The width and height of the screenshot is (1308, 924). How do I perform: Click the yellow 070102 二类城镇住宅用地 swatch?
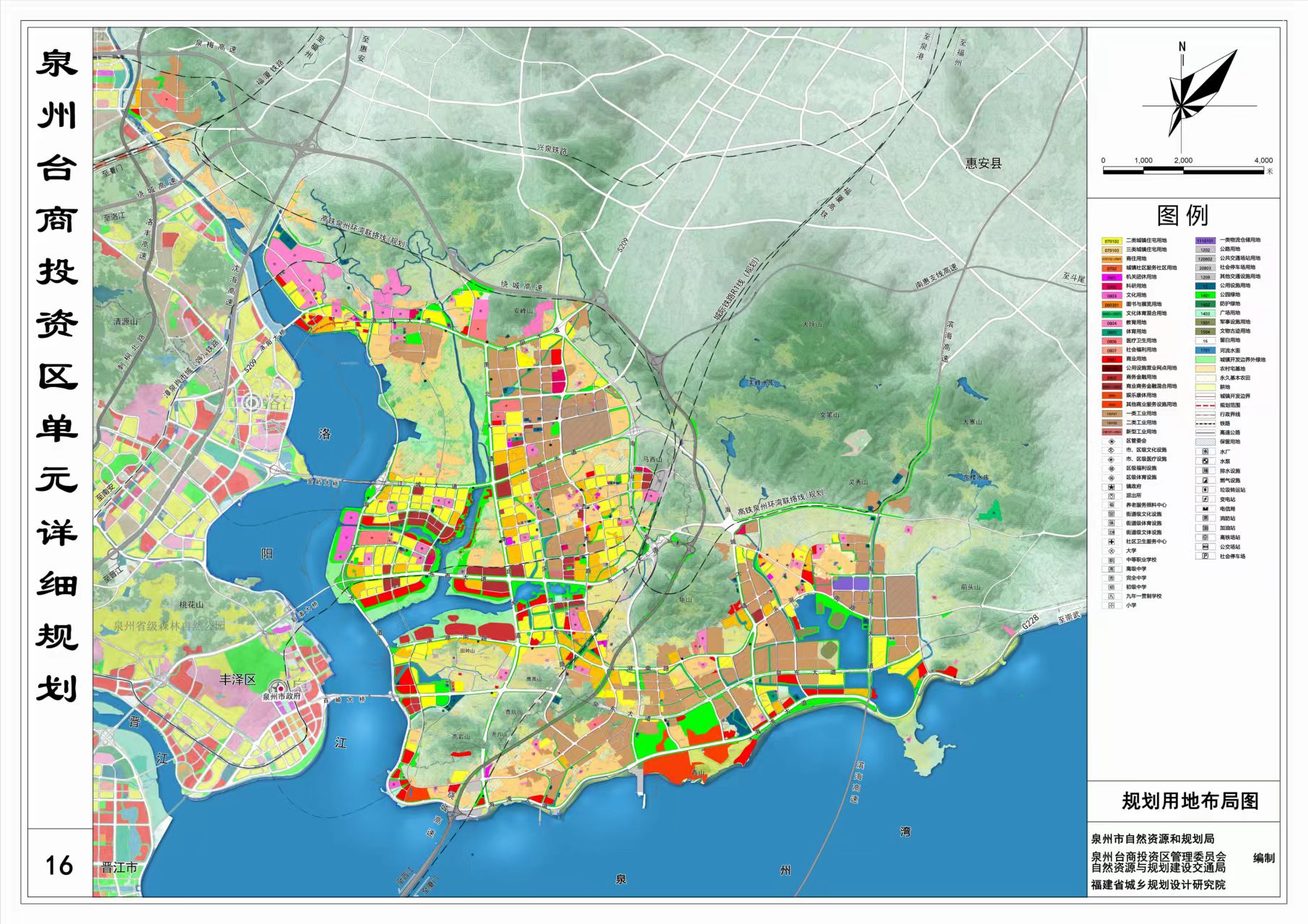pos(1112,241)
